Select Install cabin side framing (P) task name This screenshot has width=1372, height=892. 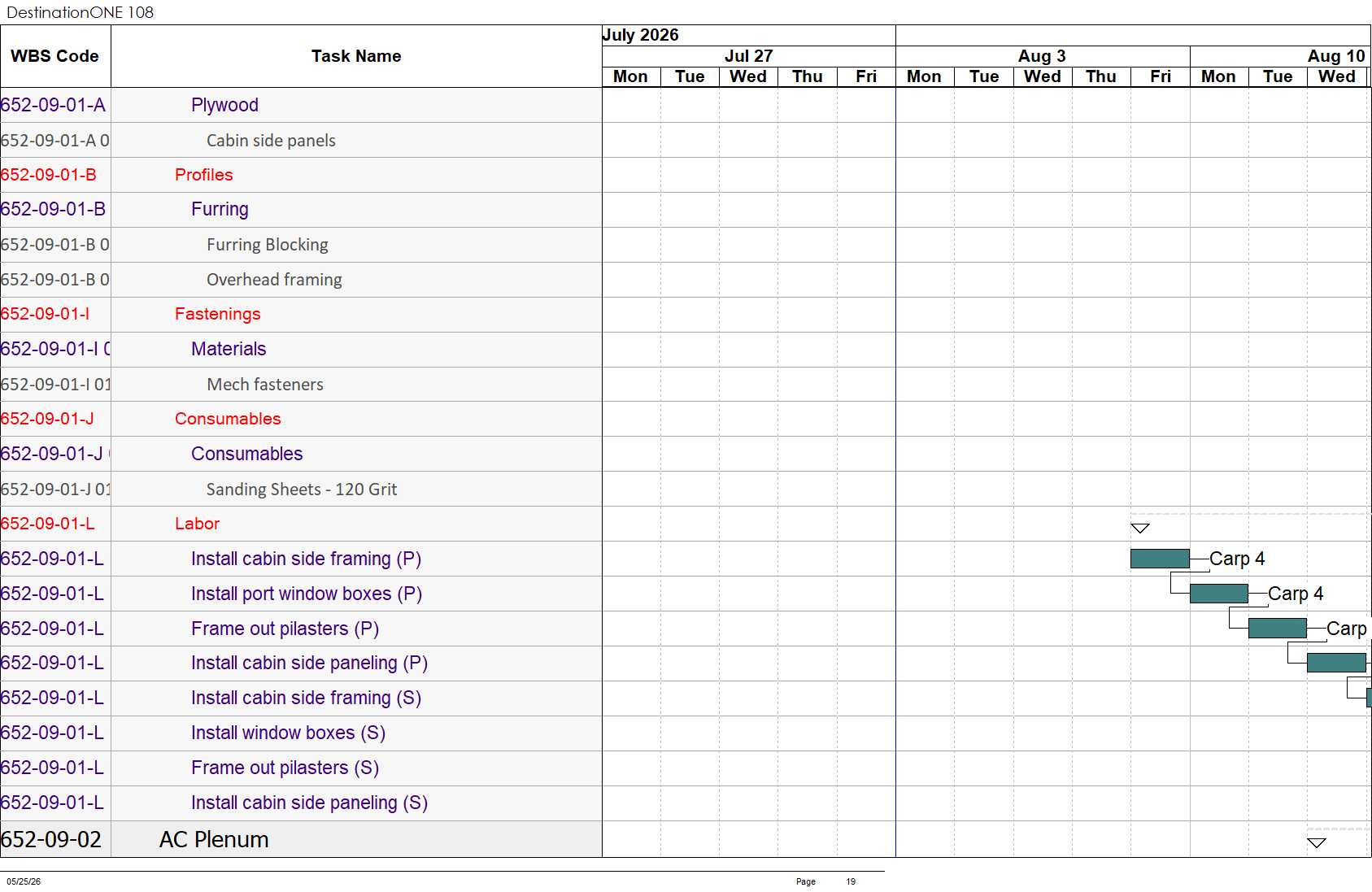306,559
